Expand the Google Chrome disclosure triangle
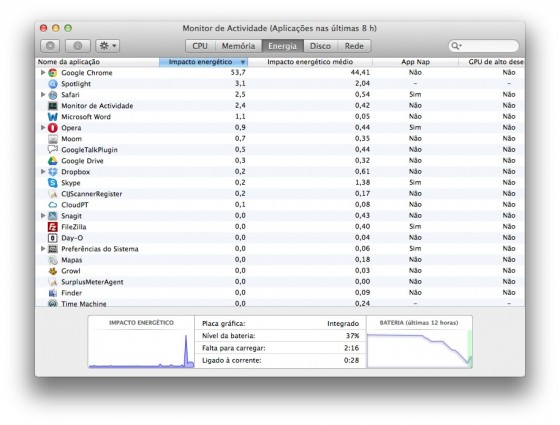Viewport: 560px width, 425px height. coord(43,72)
